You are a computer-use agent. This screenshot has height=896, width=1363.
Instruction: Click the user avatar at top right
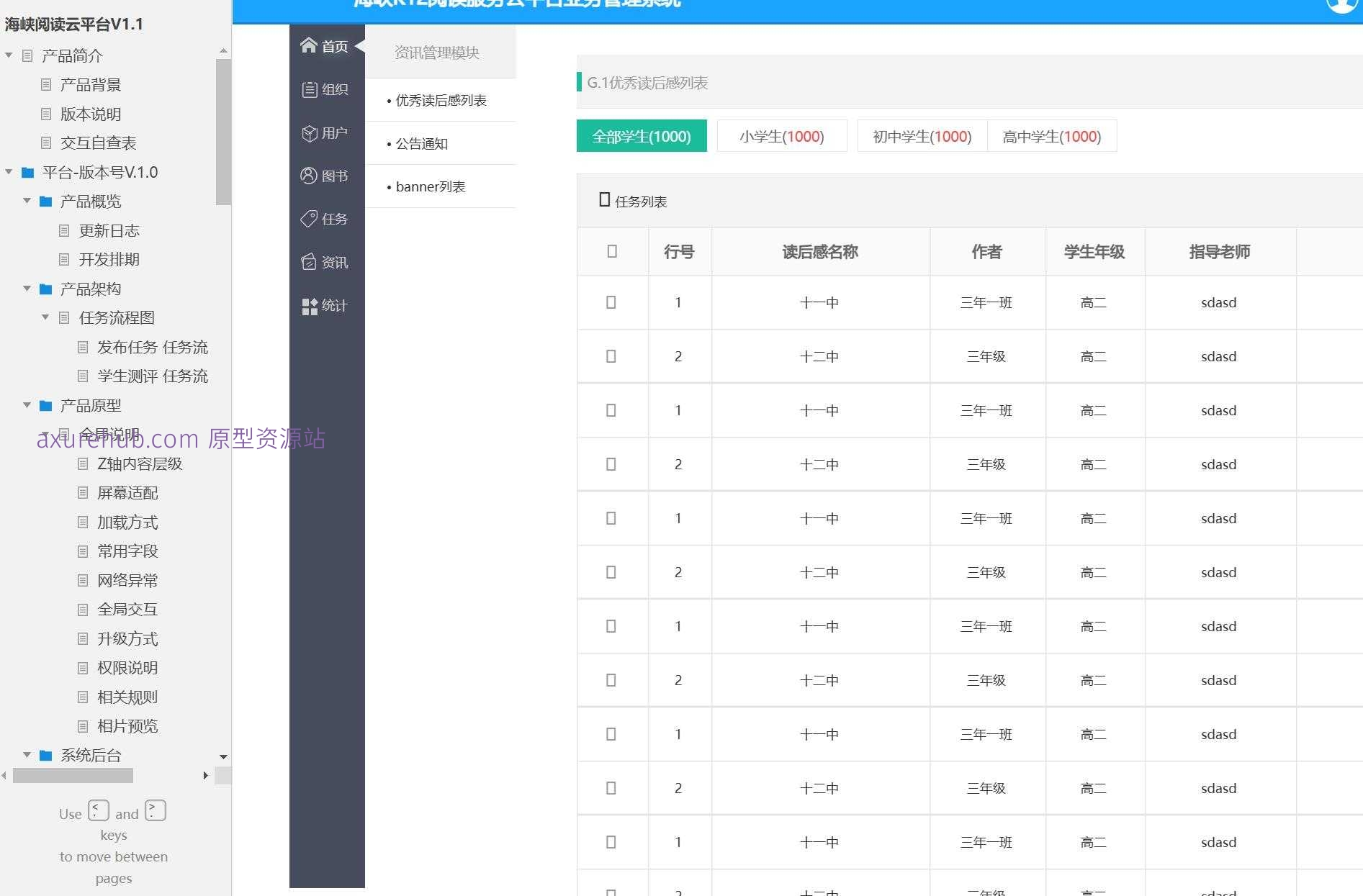tap(1341, 6)
